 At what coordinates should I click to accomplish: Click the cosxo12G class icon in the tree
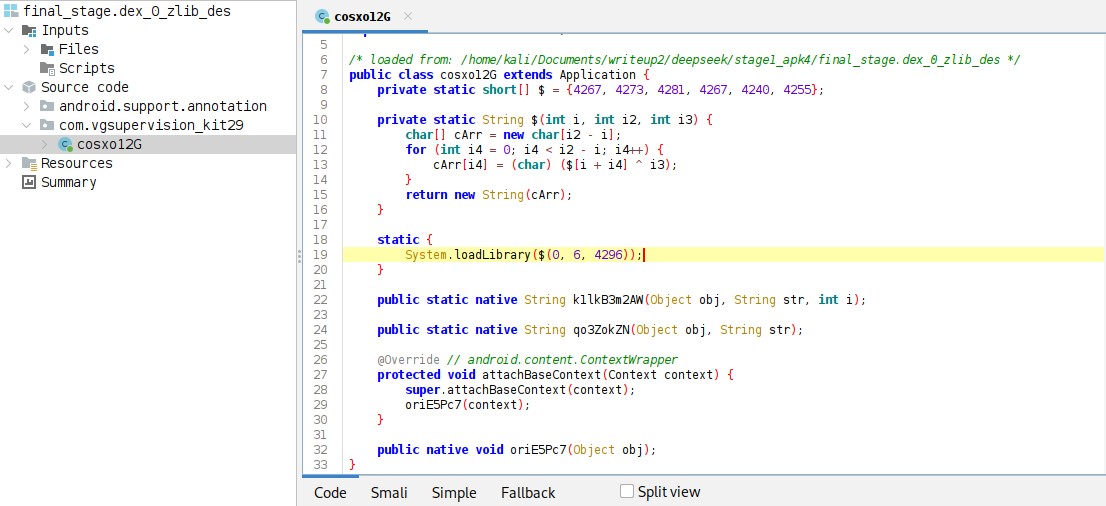66,144
